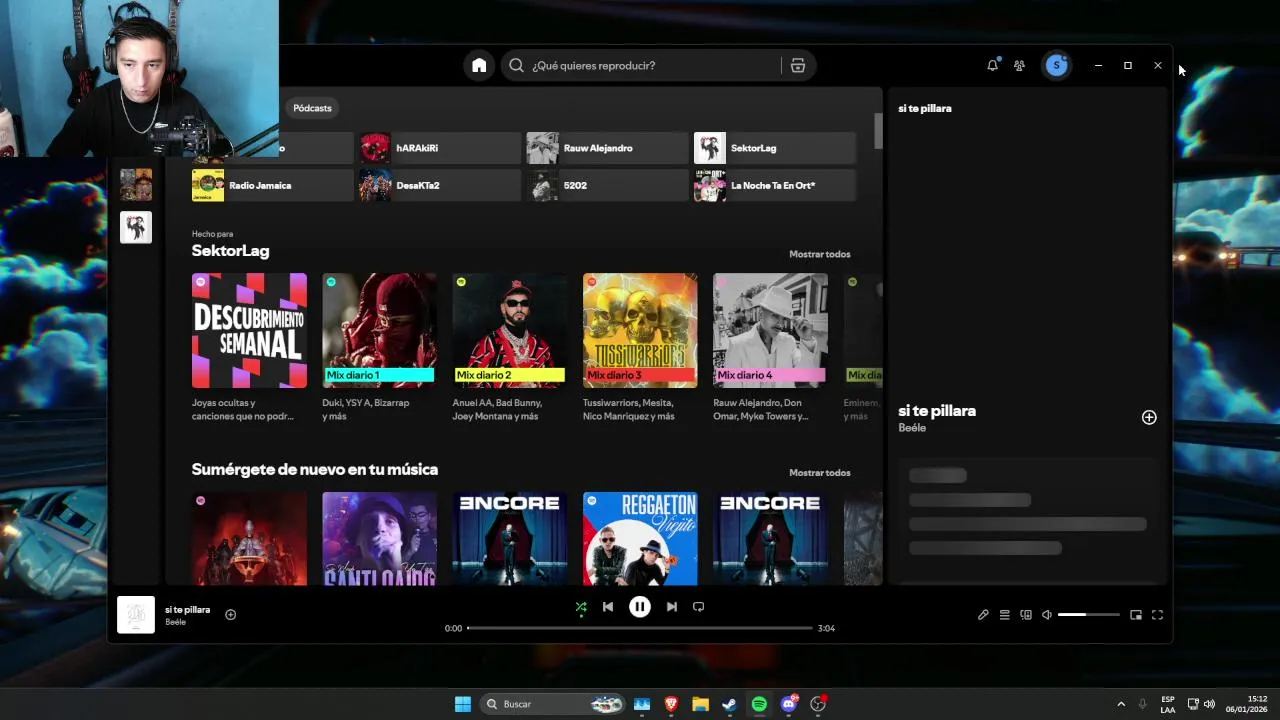Open the Browse icon in the search bar
Viewport: 1280px width, 720px height.
click(x=797, y=65)
